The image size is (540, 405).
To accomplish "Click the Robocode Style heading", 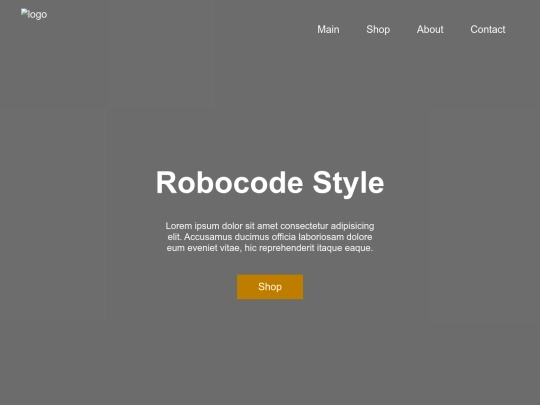I will (x=270, y=183).
